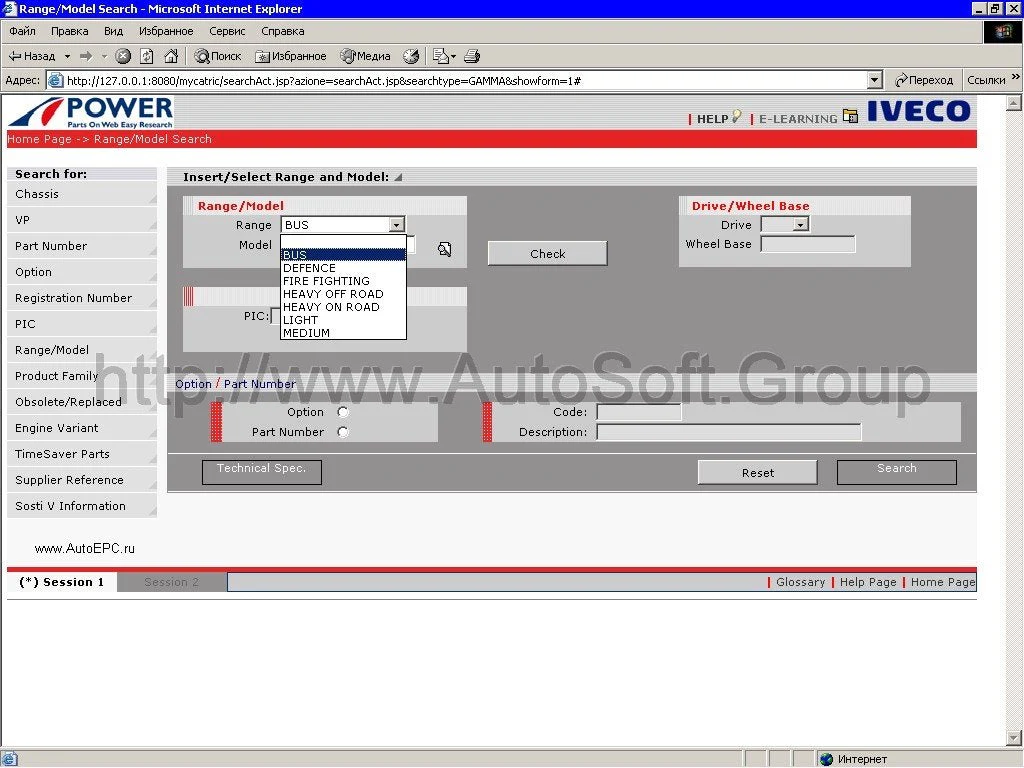Screen dimensions: 1024x768
Task: Open the Drive dropdown
Action: click(x=800, y=225)
